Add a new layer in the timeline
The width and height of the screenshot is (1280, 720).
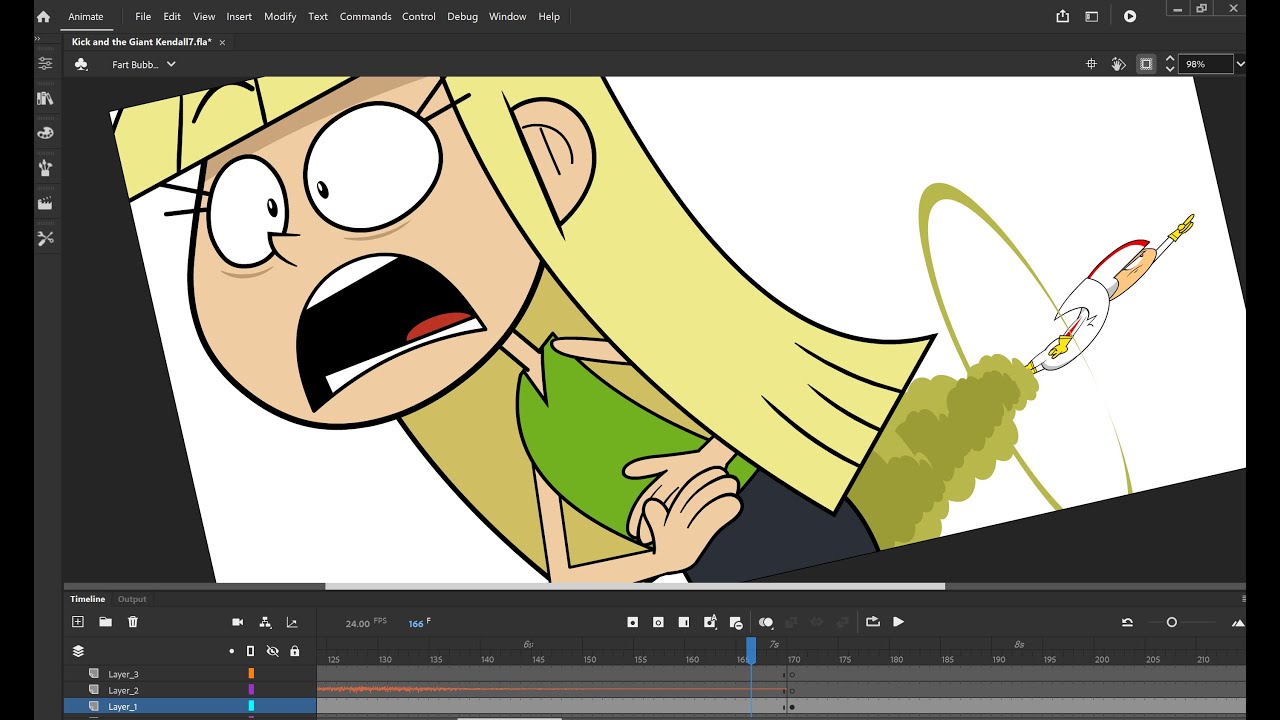[x=78, y=622]
